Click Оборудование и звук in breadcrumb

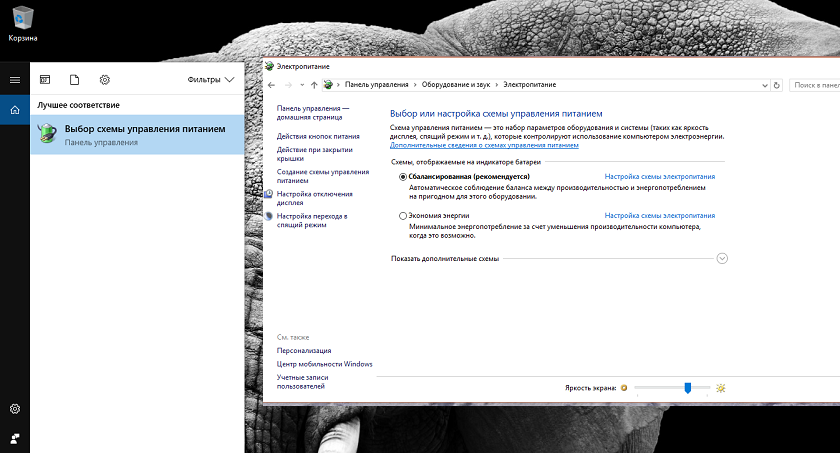[455, 86]
